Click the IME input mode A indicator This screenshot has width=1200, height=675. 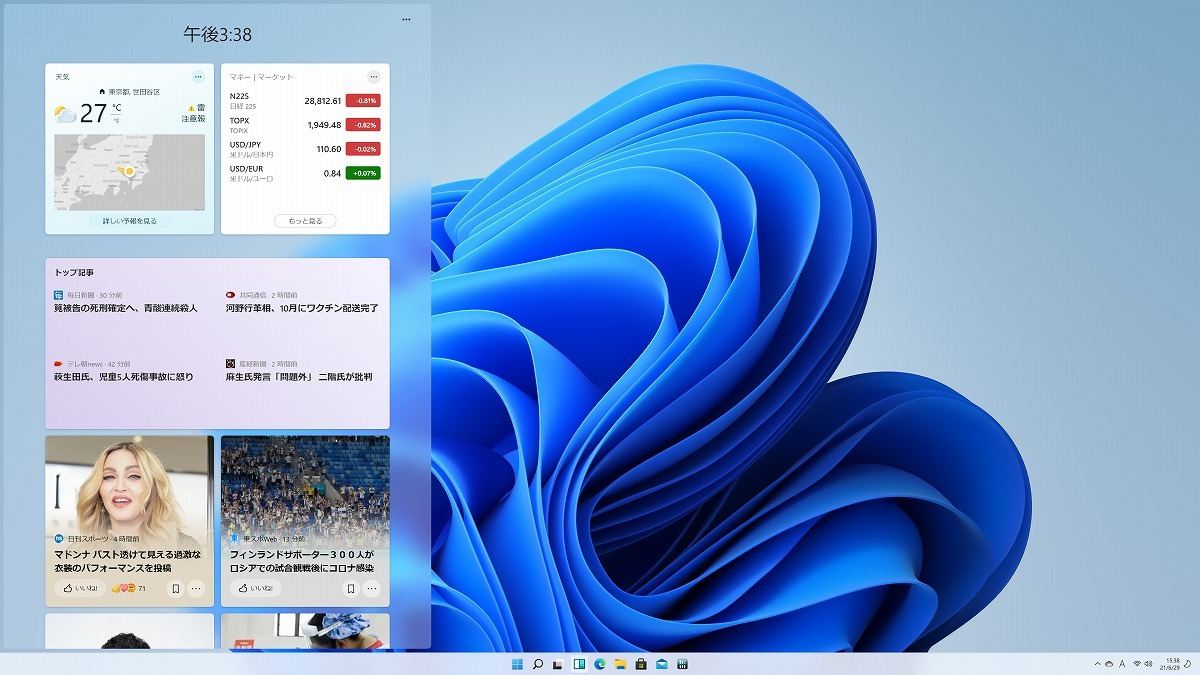pyautogui.click(x=1122, y=664)
